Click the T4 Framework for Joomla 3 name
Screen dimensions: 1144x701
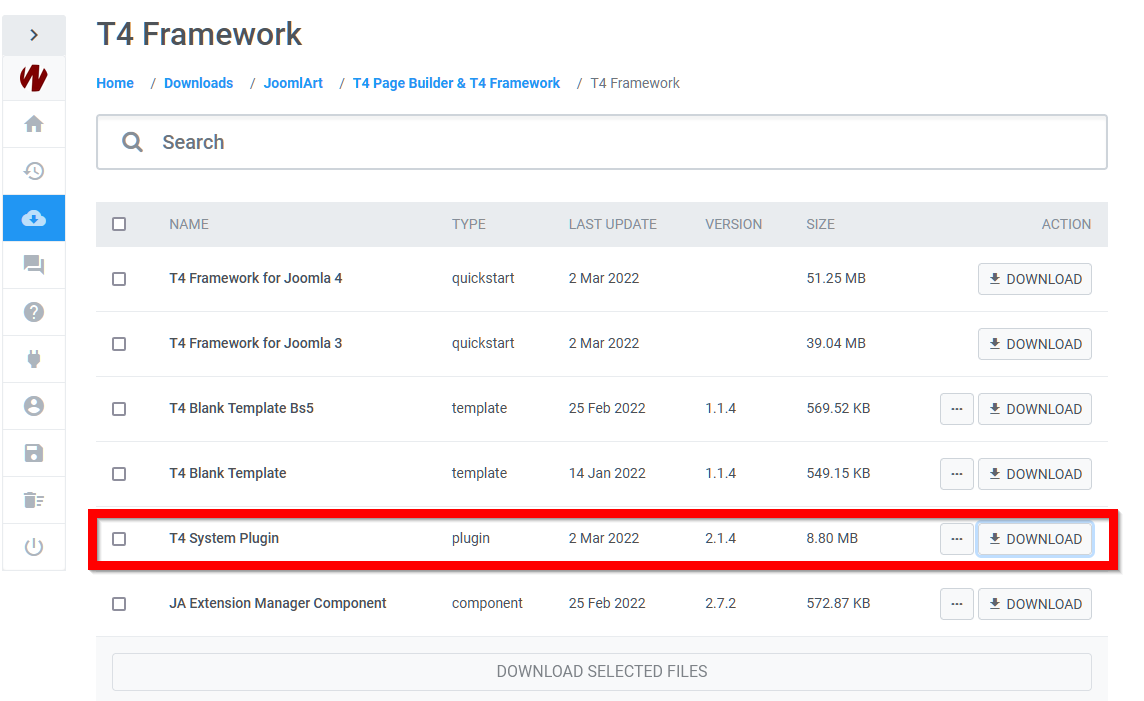click(255, 343)
